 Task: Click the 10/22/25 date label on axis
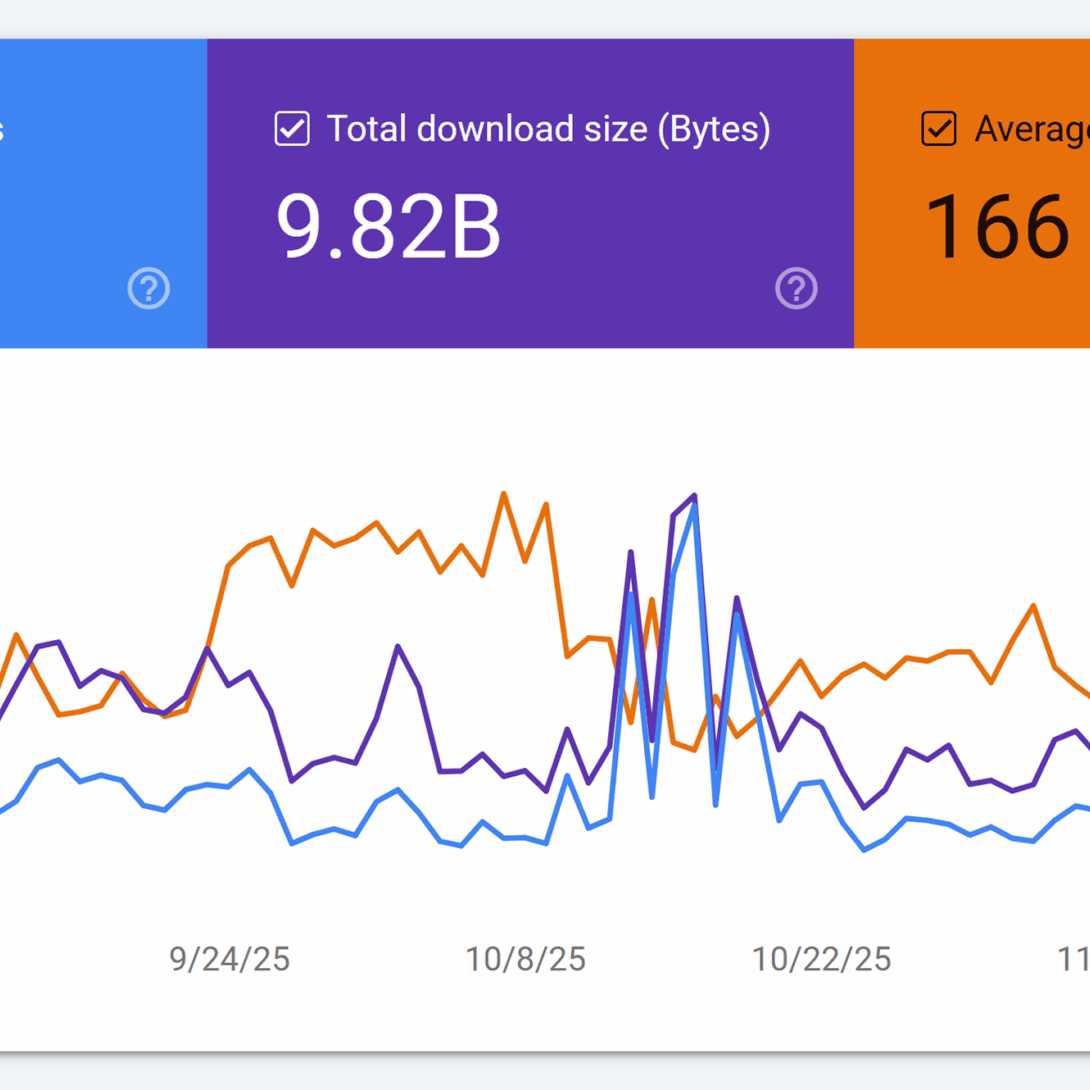click(x=822, y=959)
